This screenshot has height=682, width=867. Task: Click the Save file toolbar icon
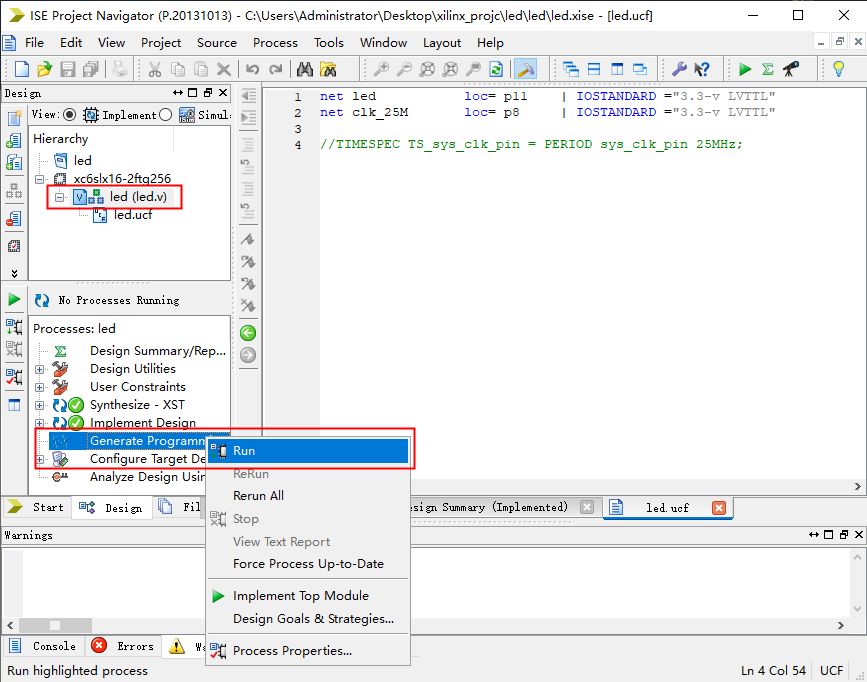(x=68, y=69)
